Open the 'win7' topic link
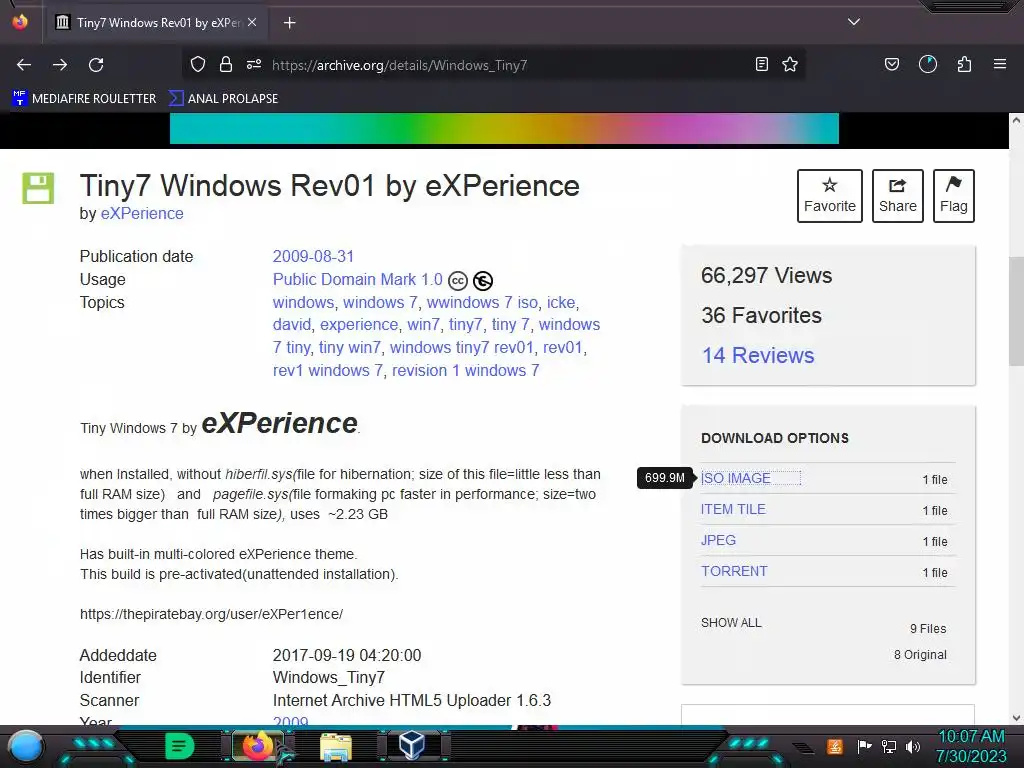Viewport: 1024px width, 768px height. [x=423, y=325]
